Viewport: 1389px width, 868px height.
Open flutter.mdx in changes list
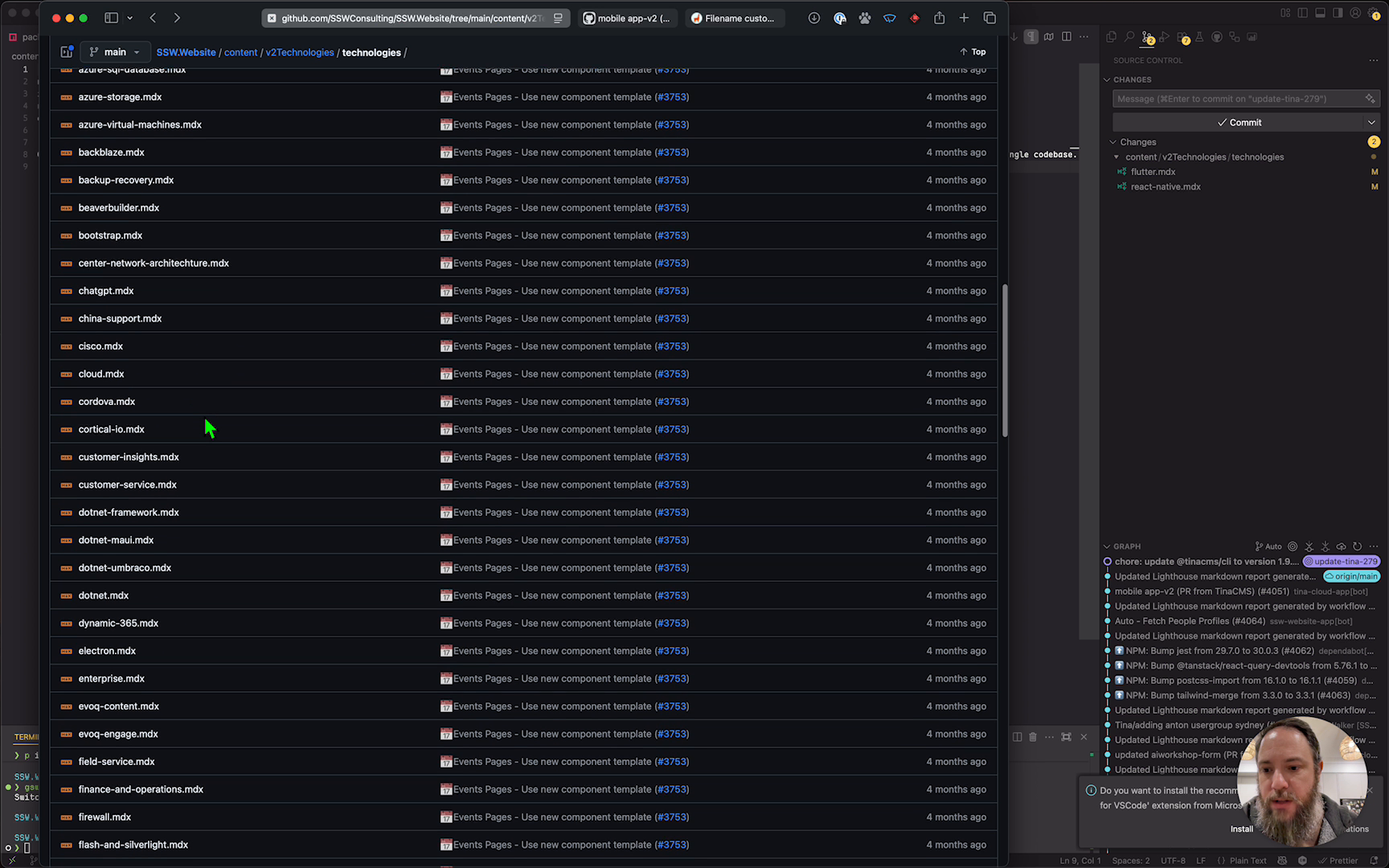coord(1153,172)
